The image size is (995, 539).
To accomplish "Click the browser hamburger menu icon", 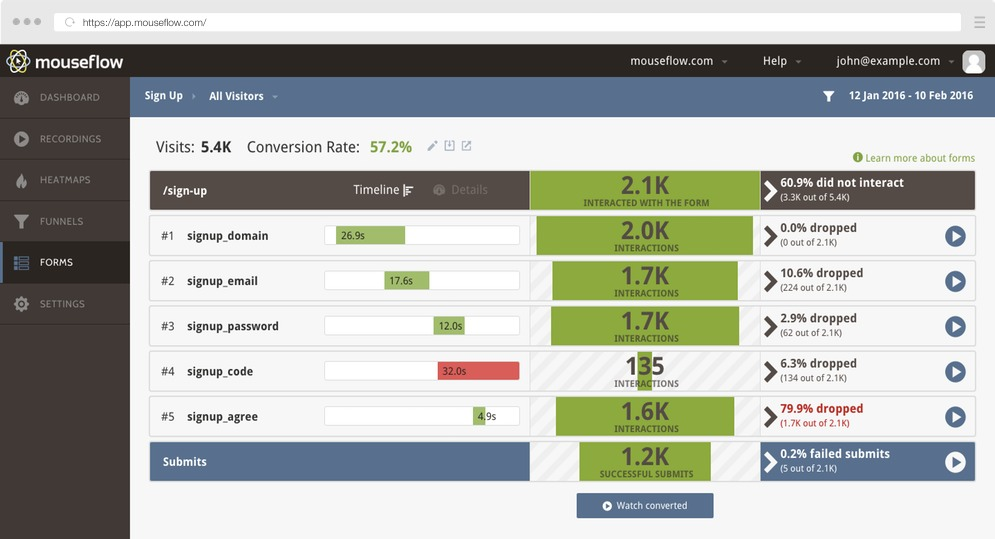I will (979, 23).
